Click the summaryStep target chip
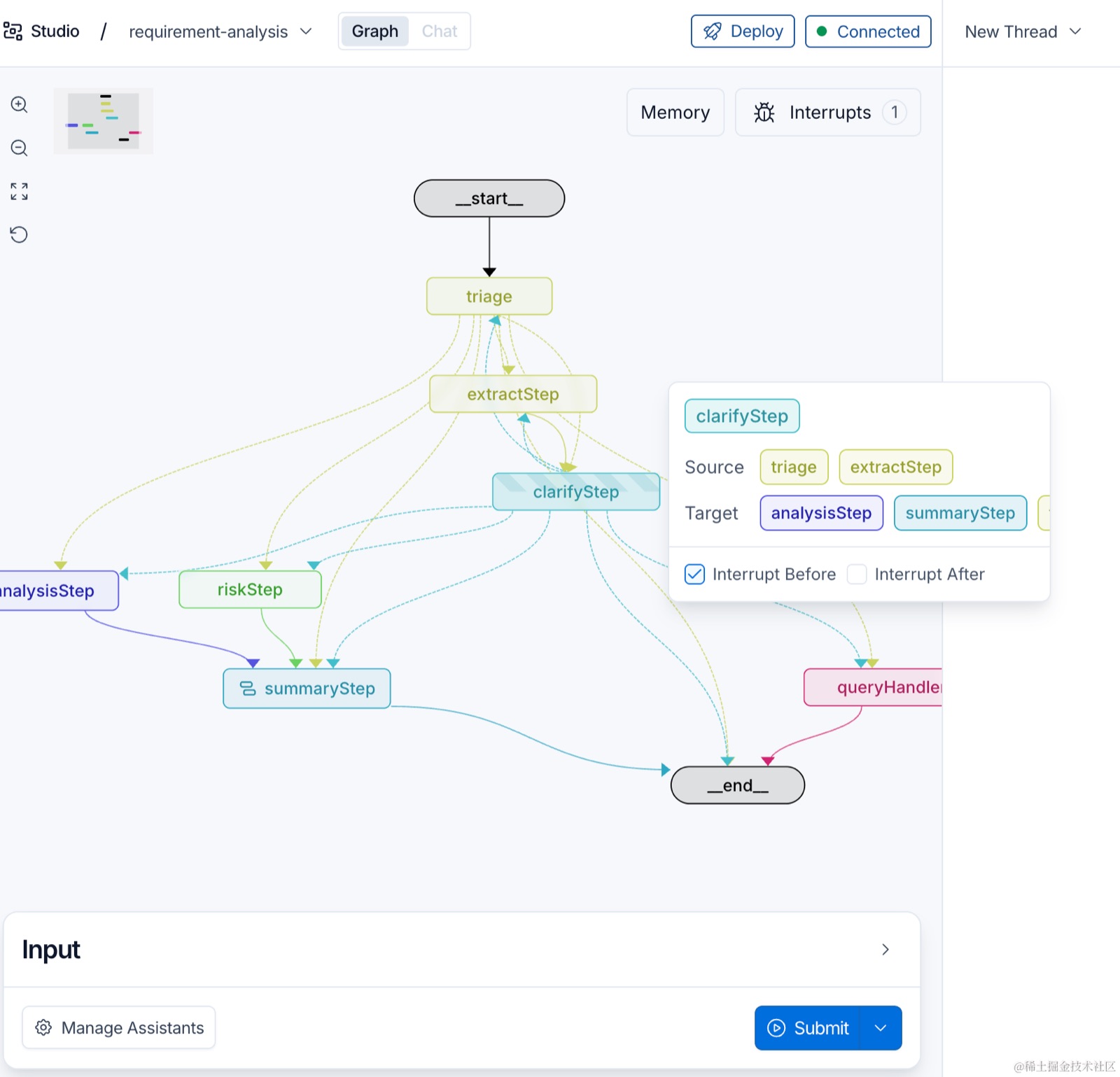The image size is (1120, 1077). pos(960,513)
